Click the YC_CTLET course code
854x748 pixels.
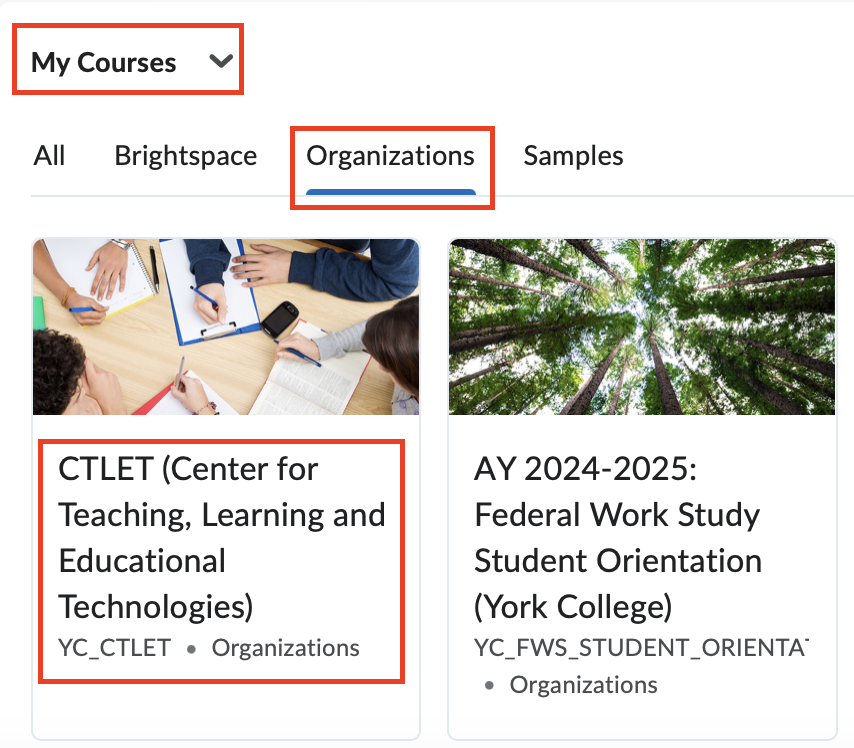tap(115, 648)
